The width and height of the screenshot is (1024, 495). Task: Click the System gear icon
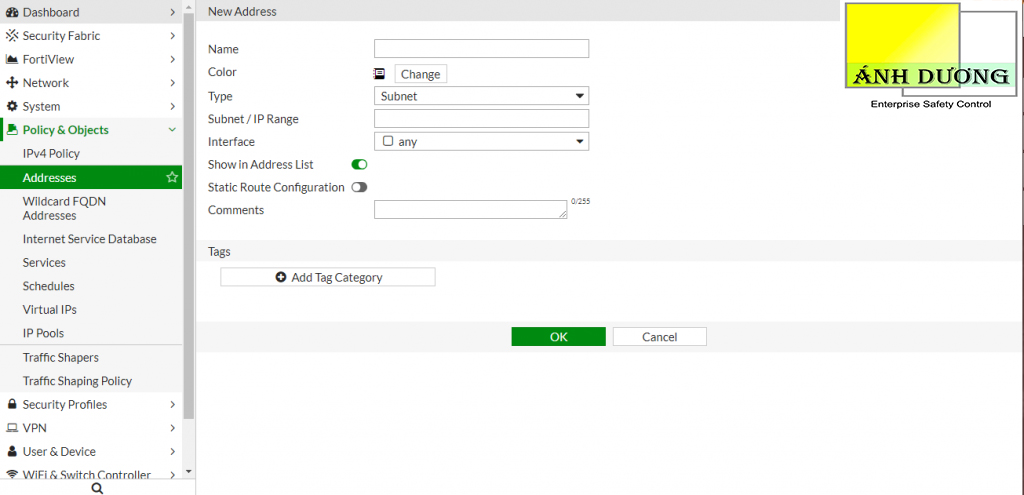[x=12, y=106]
